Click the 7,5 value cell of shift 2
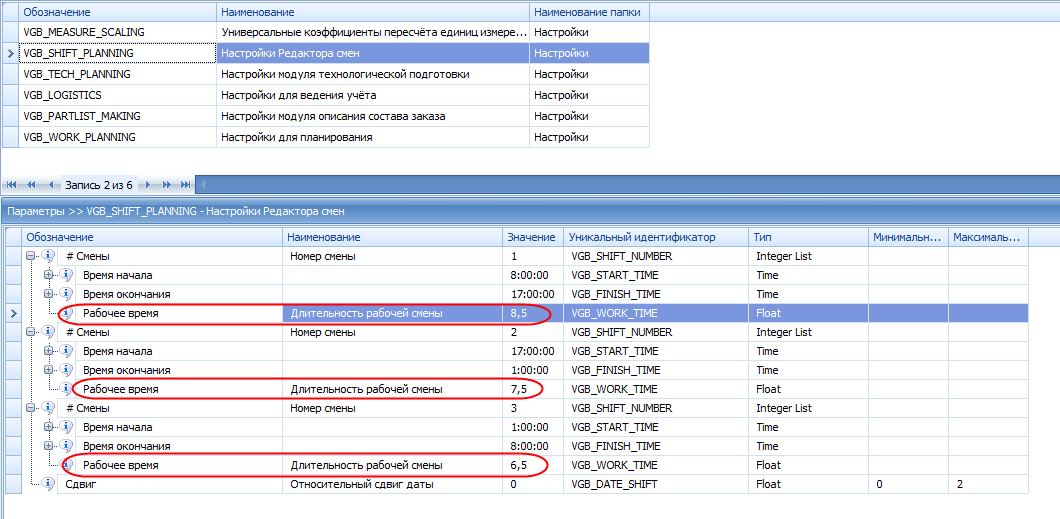1060x519 pixels. click(532, 389)
